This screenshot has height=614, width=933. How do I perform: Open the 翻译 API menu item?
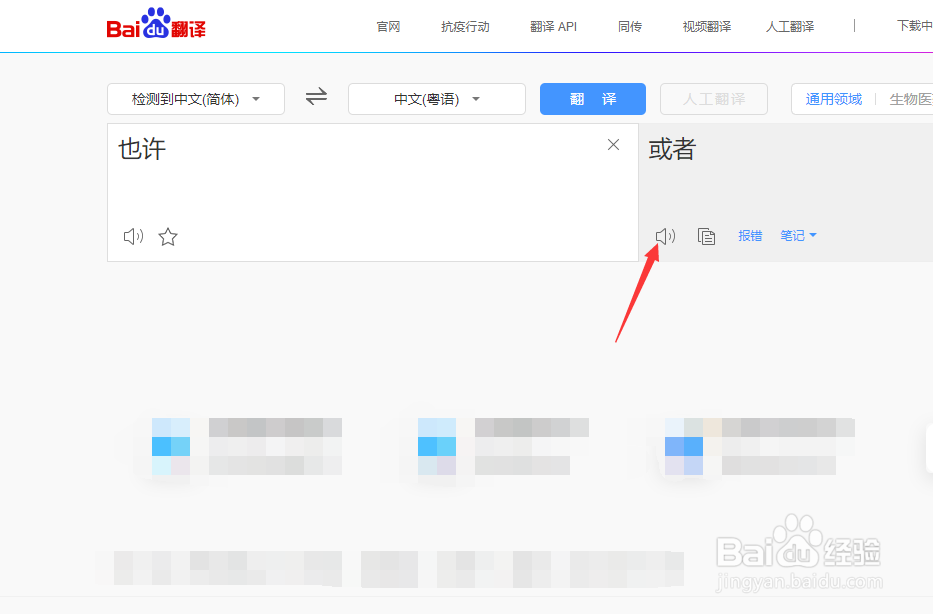554,26
